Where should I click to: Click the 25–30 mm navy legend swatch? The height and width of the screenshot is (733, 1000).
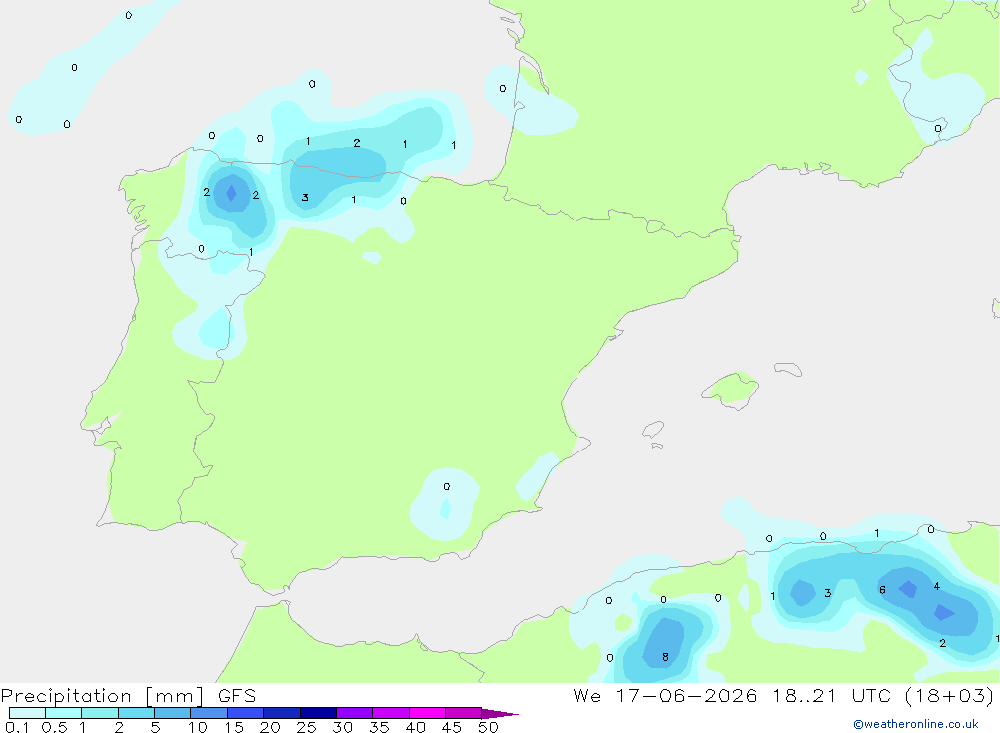coord(318,713)
